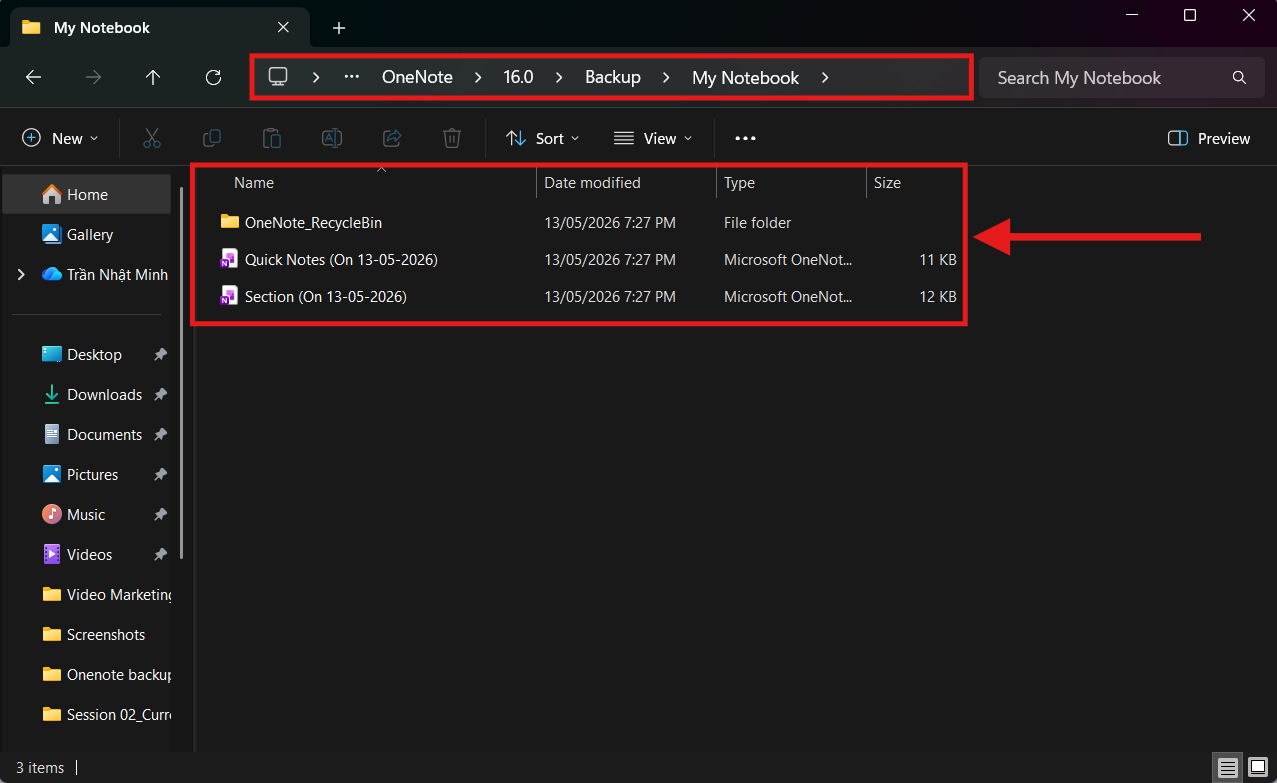Click the My Notebook breadcrumb
The width and height of the screenshot is (1277, 783).
coord(745,77)
